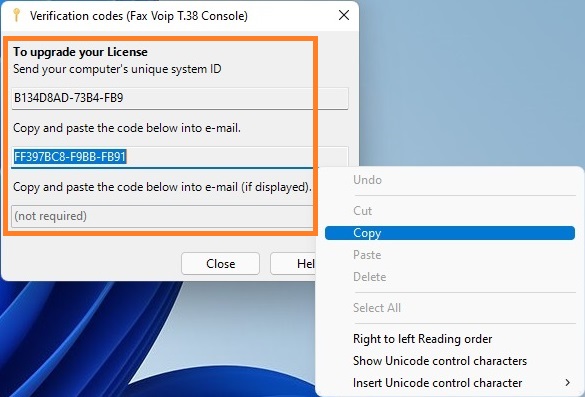Viewport: 585px width, 397px height.
Task: Click the 'To upgrade your License' heading
Action: (80, 52)
